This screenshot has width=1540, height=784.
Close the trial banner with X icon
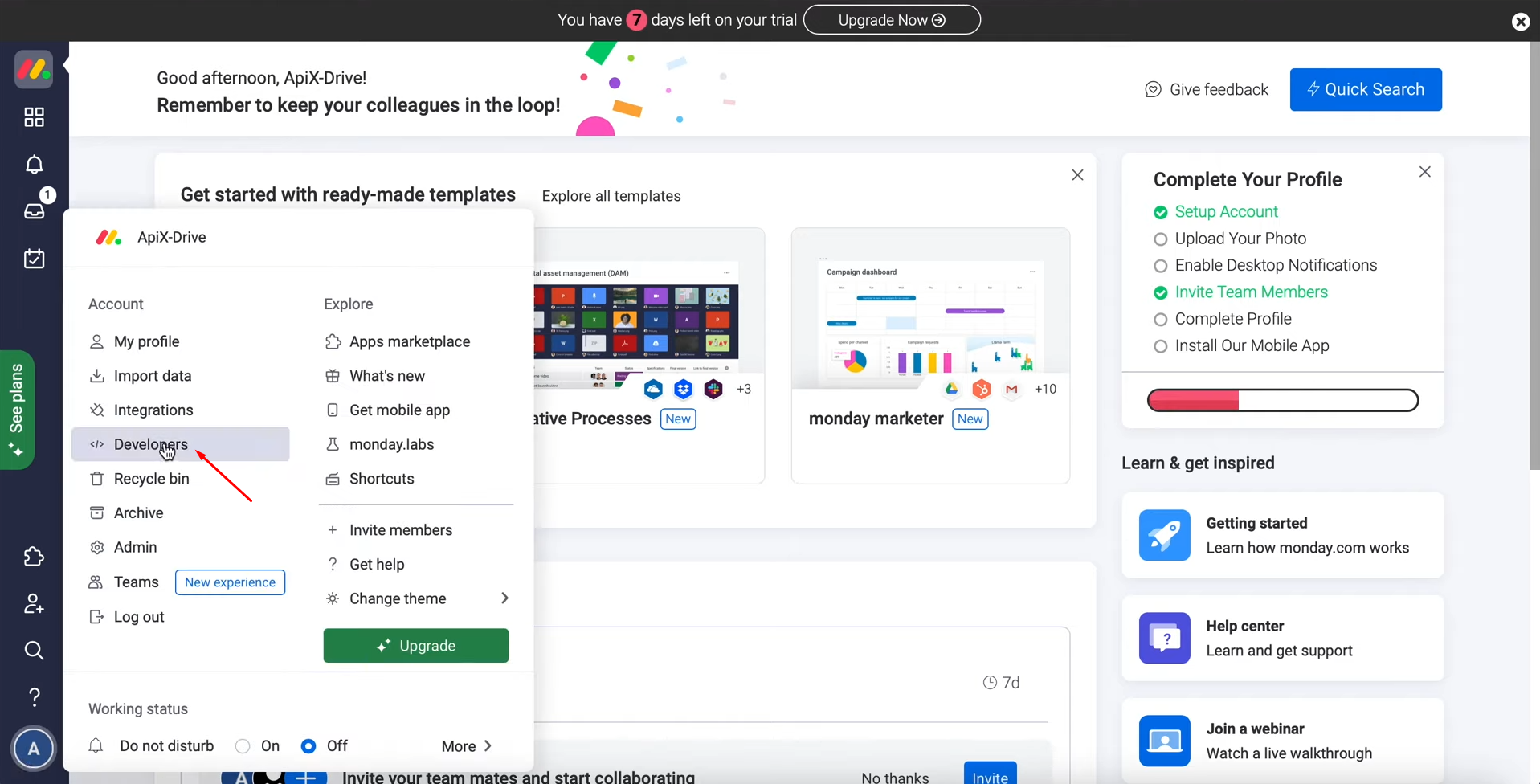1520,22
